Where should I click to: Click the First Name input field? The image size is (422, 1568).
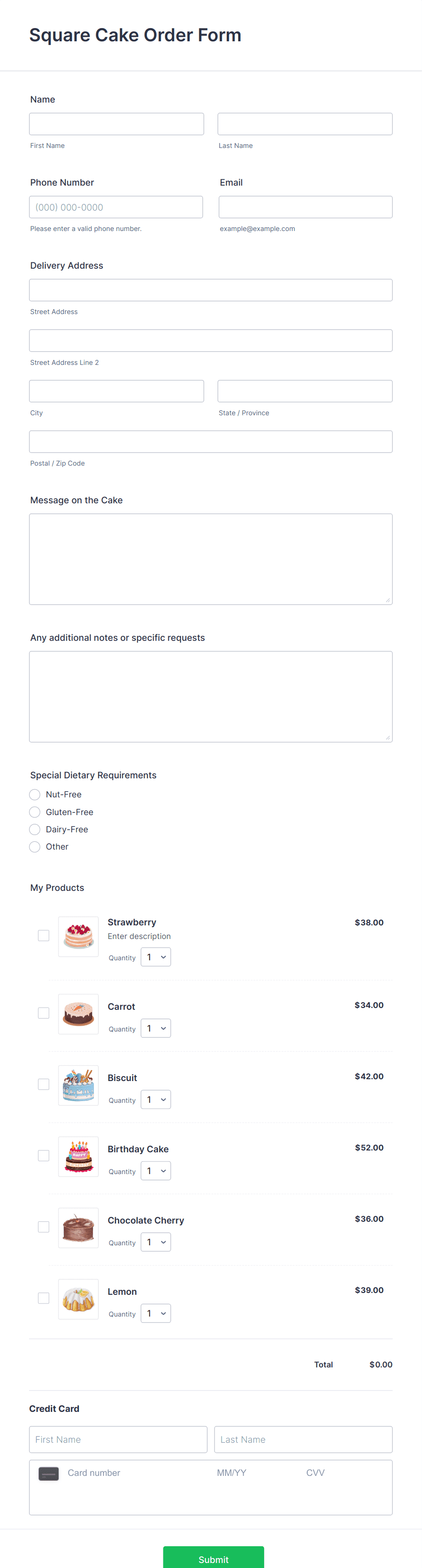tap(116, 123)
